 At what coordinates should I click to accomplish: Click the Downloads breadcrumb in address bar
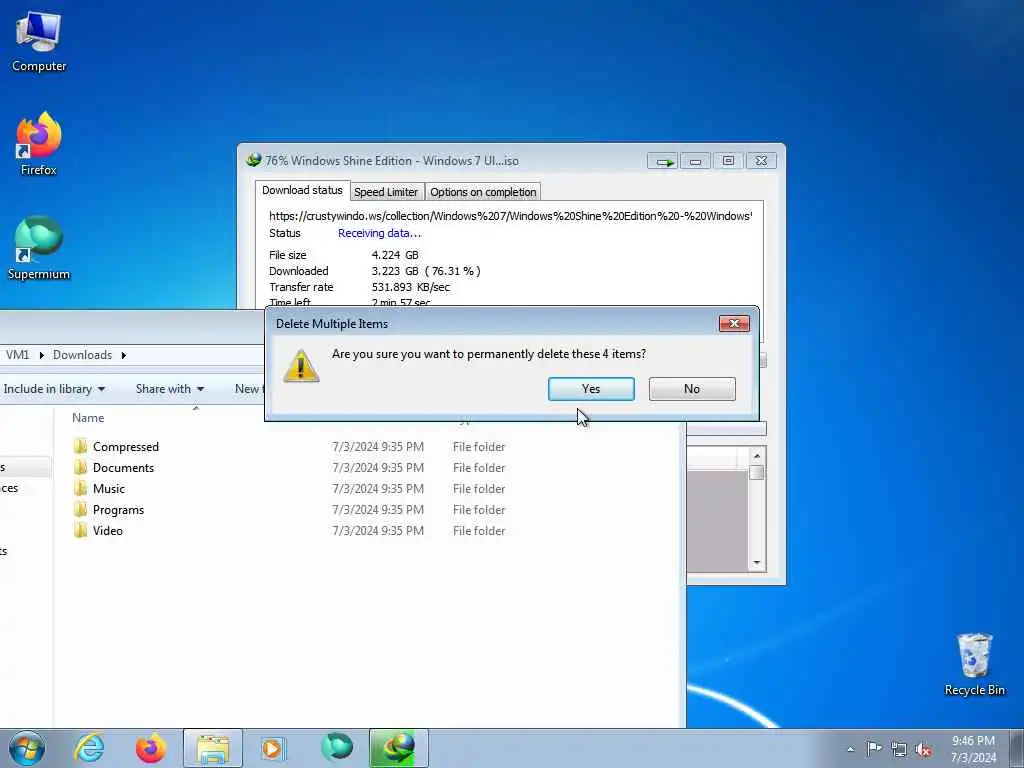pos(82,355)
